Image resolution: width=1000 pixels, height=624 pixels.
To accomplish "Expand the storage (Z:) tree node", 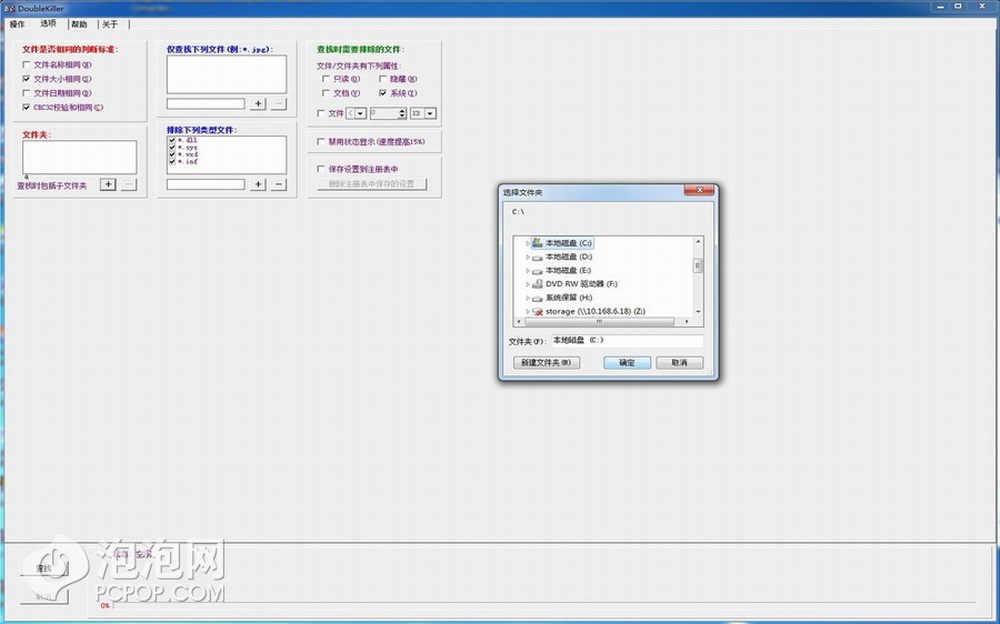I will pos(527,311).
